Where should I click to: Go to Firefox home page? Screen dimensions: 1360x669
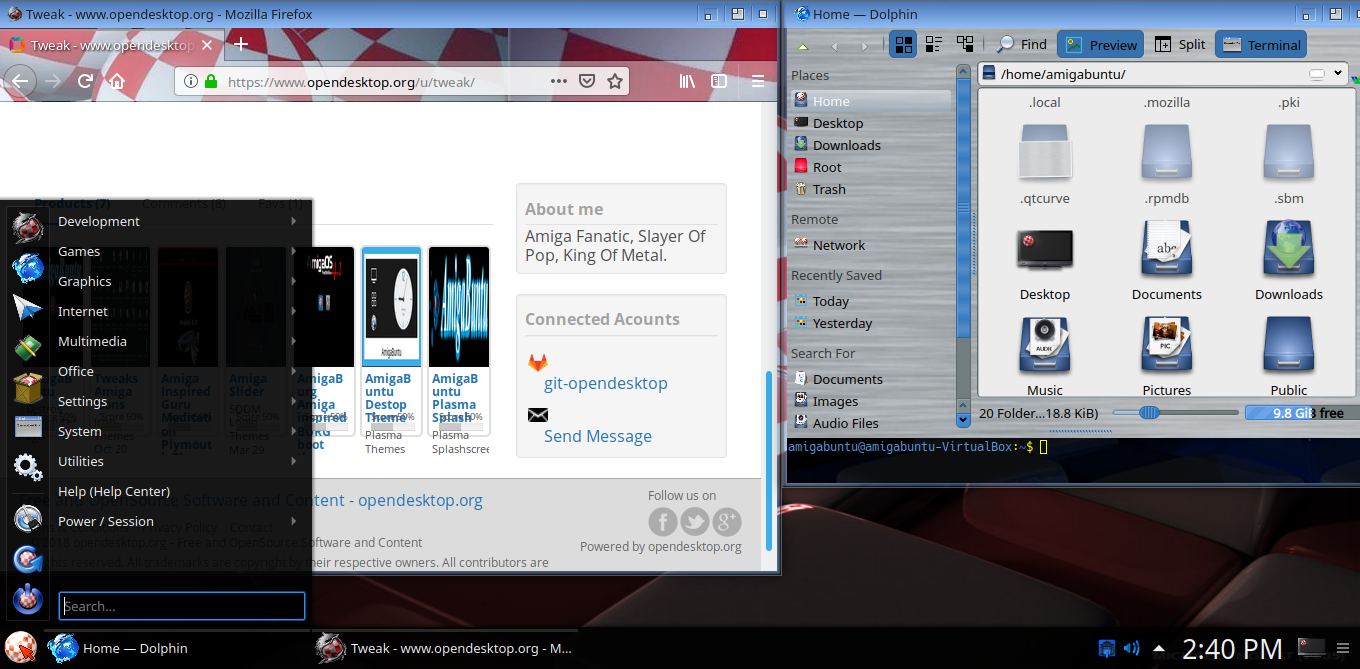click(x=117, y=82)
